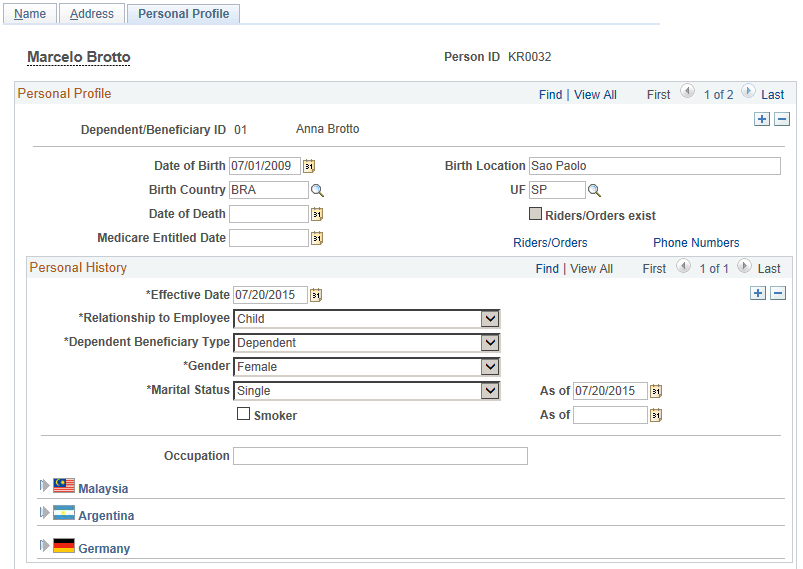Viewport: 803px width, 569px height.
Task: Show previous Personal Profile row arrow
Action: coord(687,91)
